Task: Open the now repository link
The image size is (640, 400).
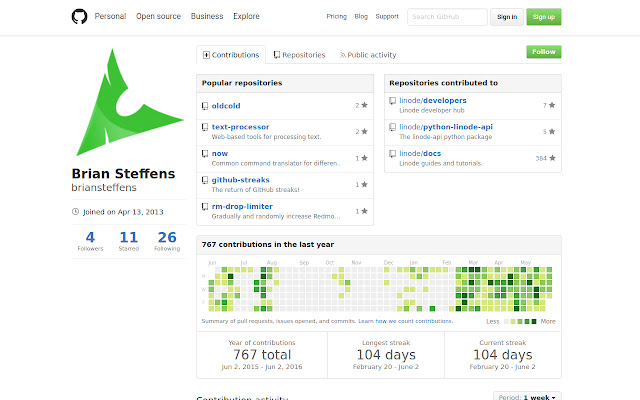Action: click(220, 153)
